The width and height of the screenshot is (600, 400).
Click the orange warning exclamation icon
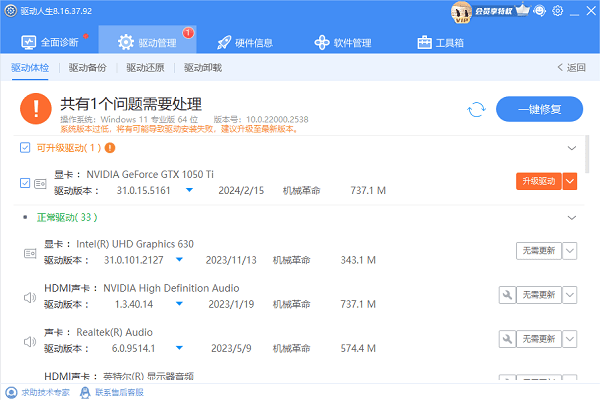point(37,108)
